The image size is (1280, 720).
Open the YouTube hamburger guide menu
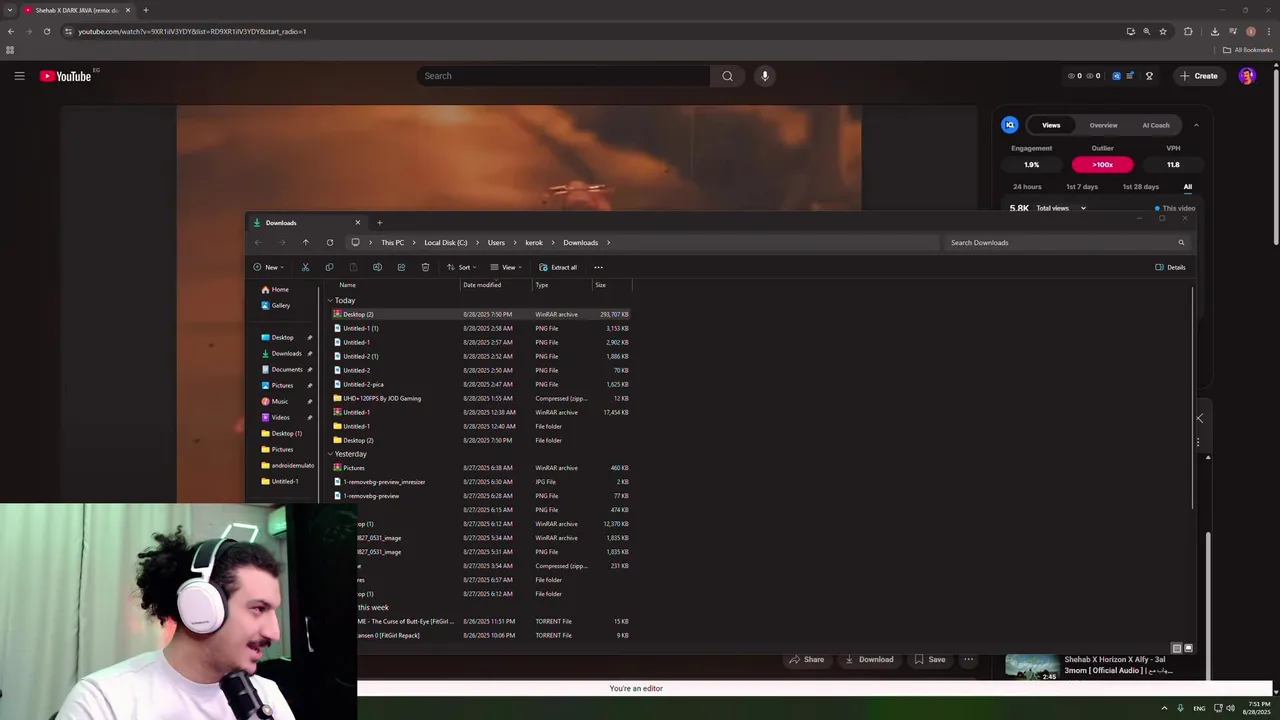coord(19,76)
